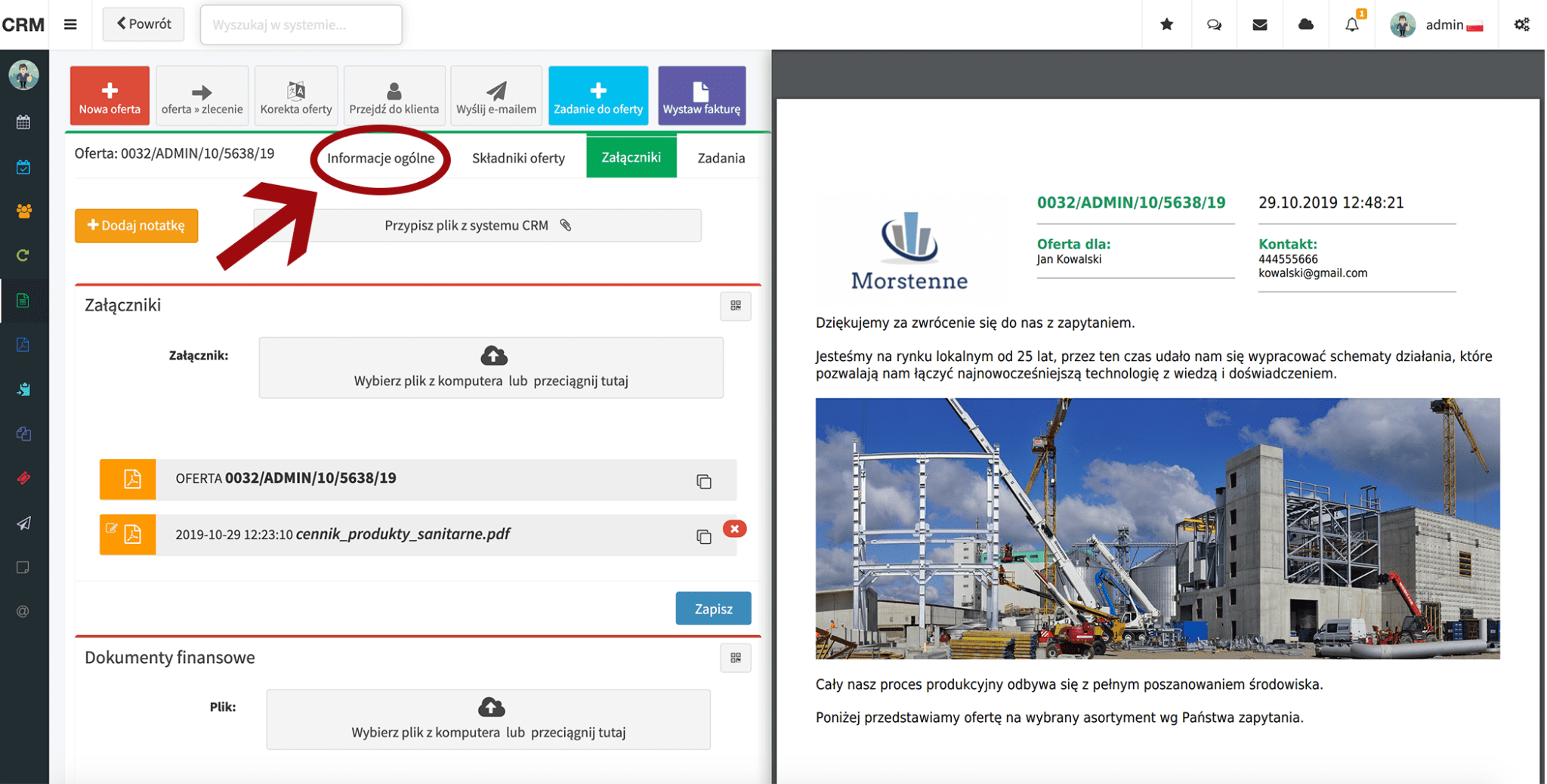Open the cyan clipboard import sidebar icon

[x=23, y=390]
